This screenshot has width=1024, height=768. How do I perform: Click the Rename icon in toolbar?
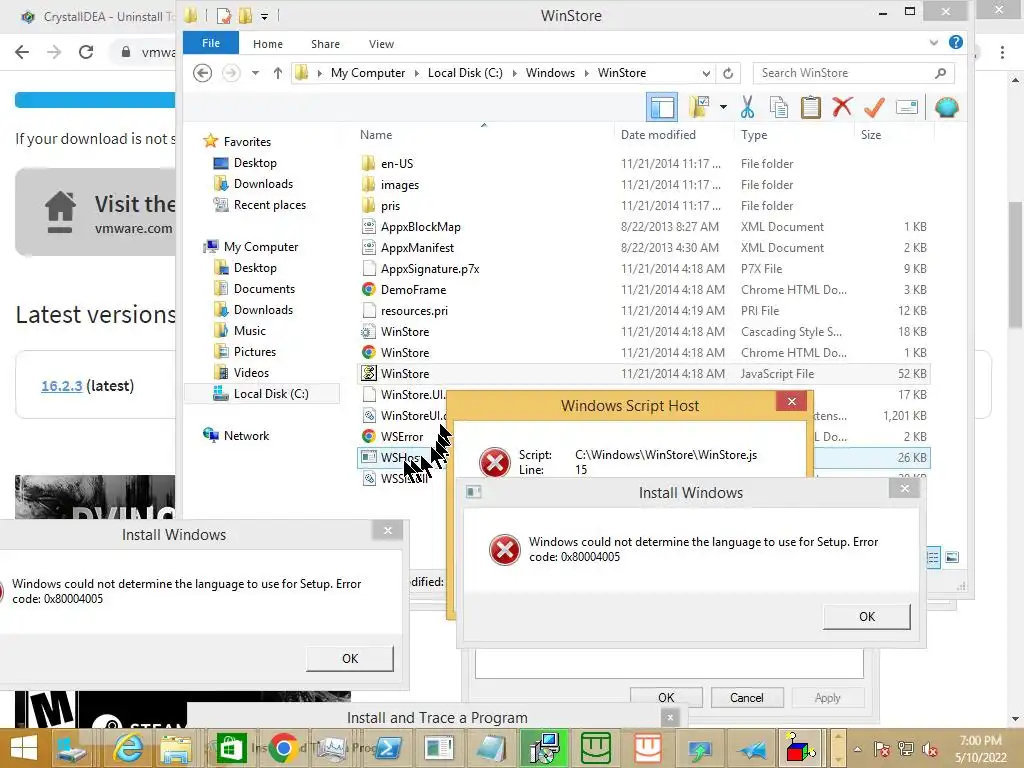point(906,107)
